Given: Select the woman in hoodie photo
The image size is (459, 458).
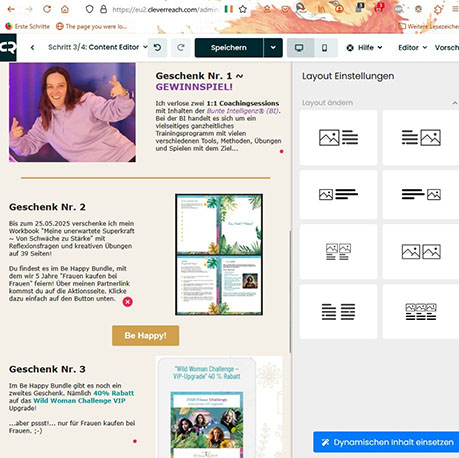Looking at the screenshot, I should point(72,112).
